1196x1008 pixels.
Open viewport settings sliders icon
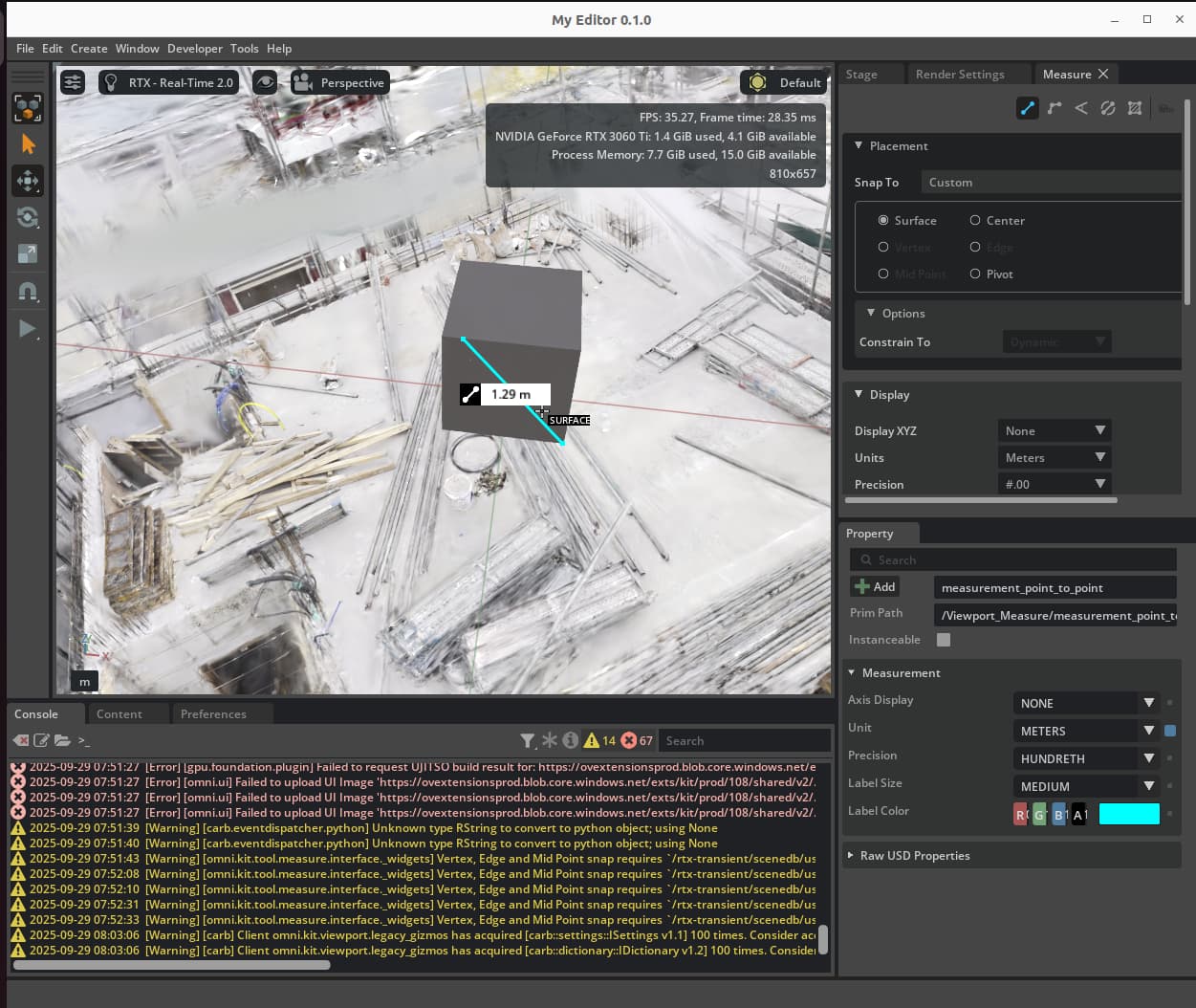pyautogui.click(x=73, y=82)
